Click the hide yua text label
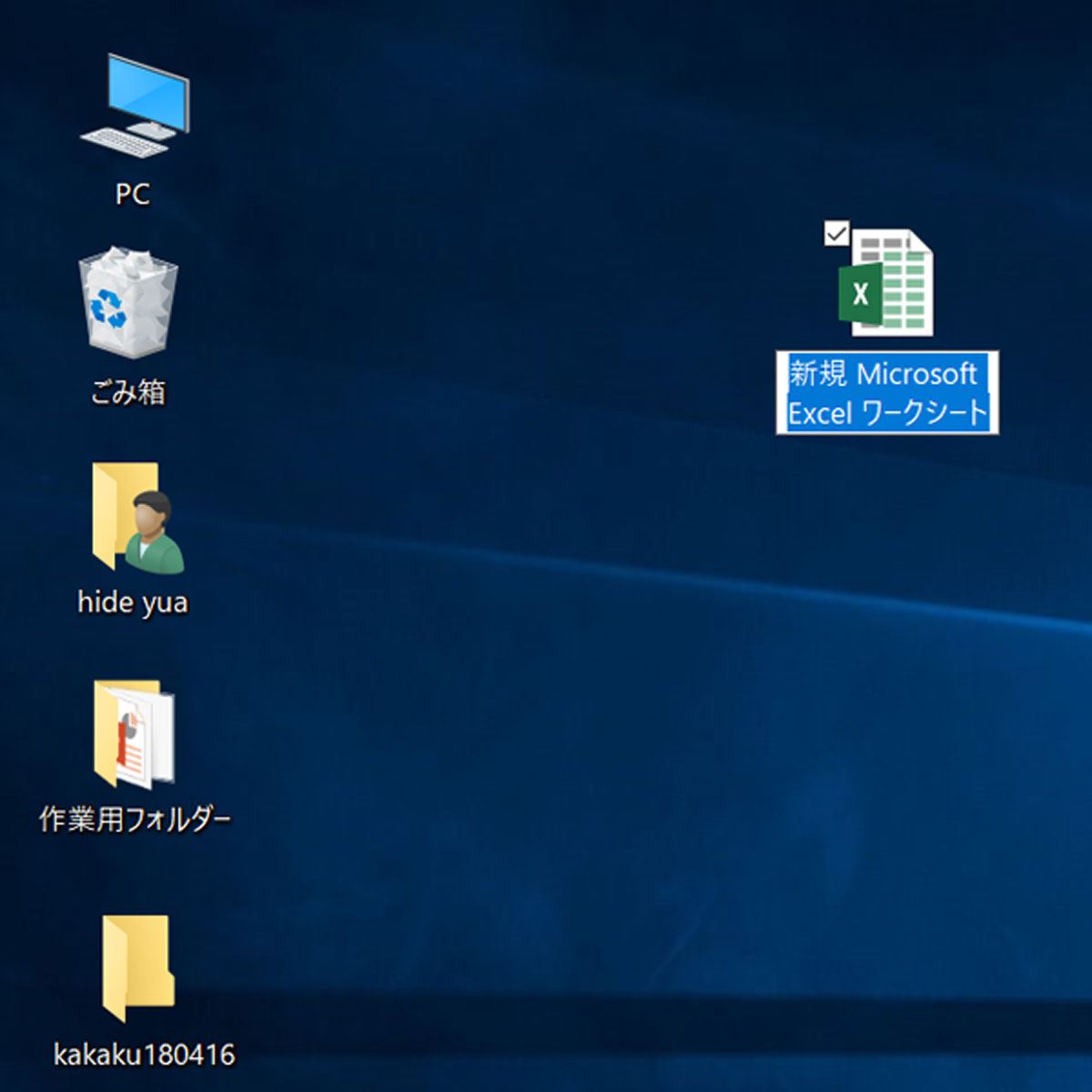 coord(132,602)
